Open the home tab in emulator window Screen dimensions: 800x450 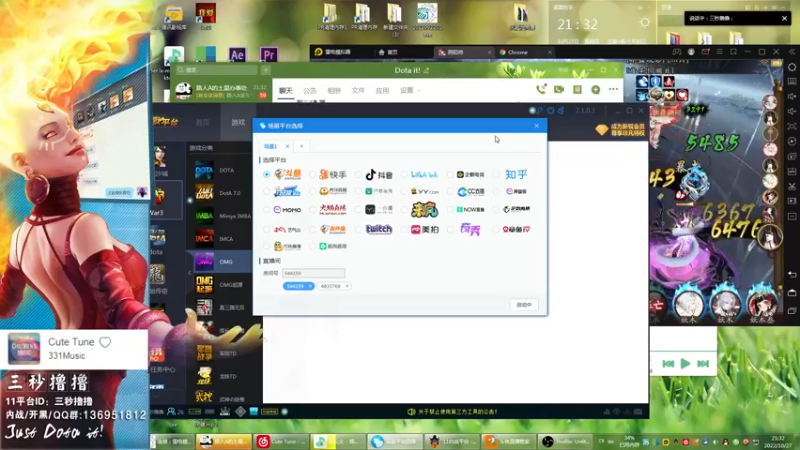click(x=388, y=52)
